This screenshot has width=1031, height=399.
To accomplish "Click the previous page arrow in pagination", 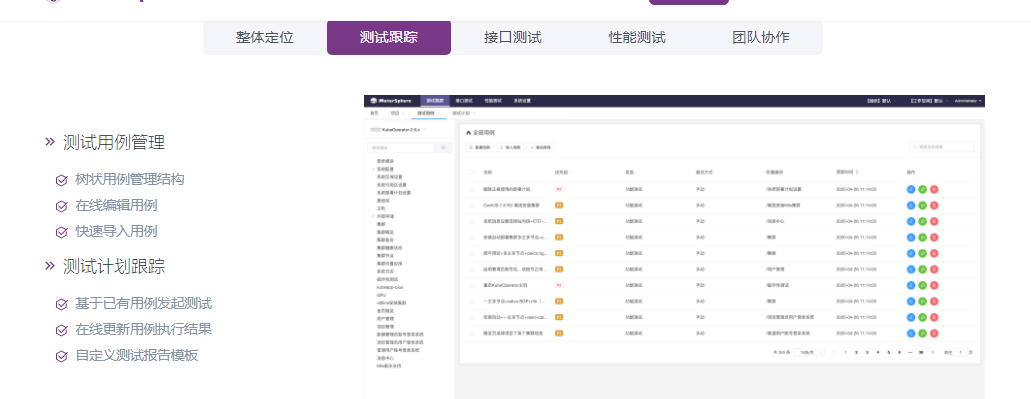I will coord(834,353).
